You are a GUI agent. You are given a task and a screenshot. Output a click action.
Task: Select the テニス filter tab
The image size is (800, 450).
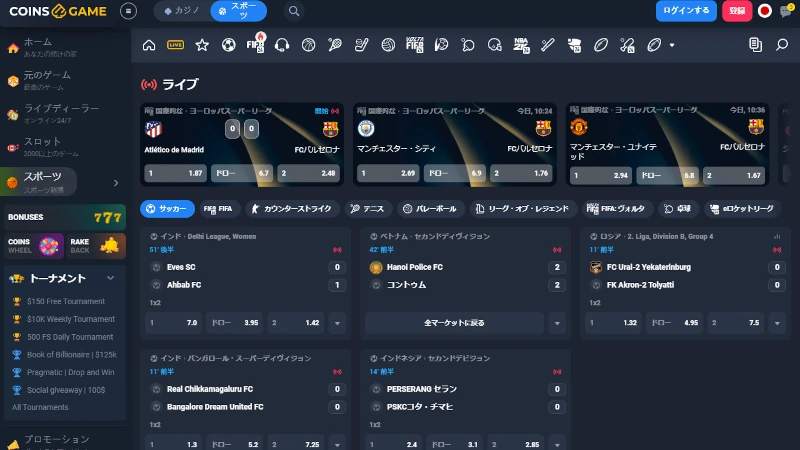[367, 209]
